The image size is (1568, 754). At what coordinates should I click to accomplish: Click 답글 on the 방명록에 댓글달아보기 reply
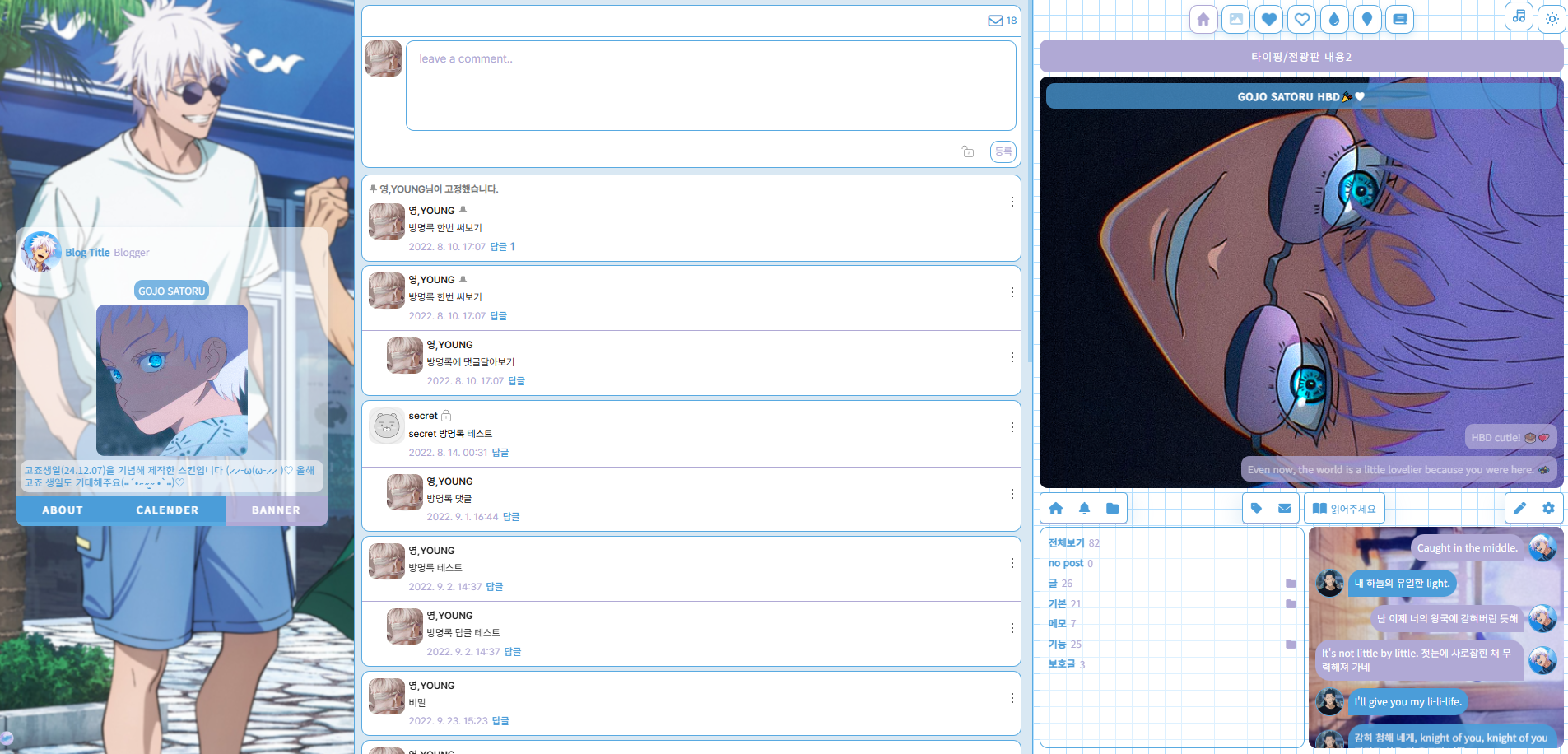pyautogui.click(x=516, y=381)
